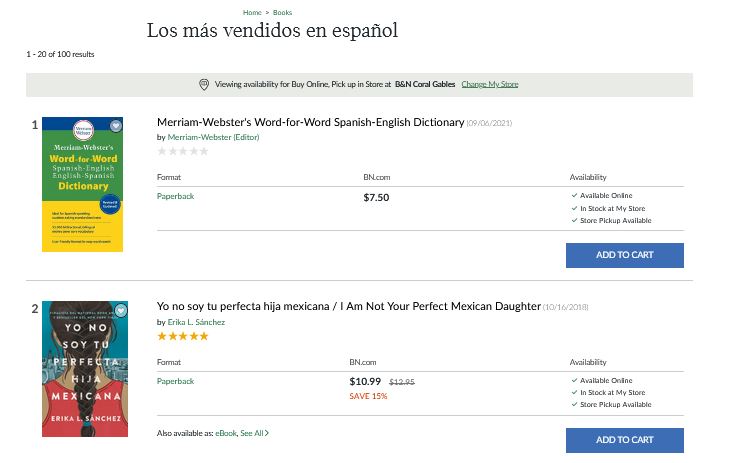744x463 pixels.
Task: Open the Books breadcrumb link
Action: click(x=282, y=12)
